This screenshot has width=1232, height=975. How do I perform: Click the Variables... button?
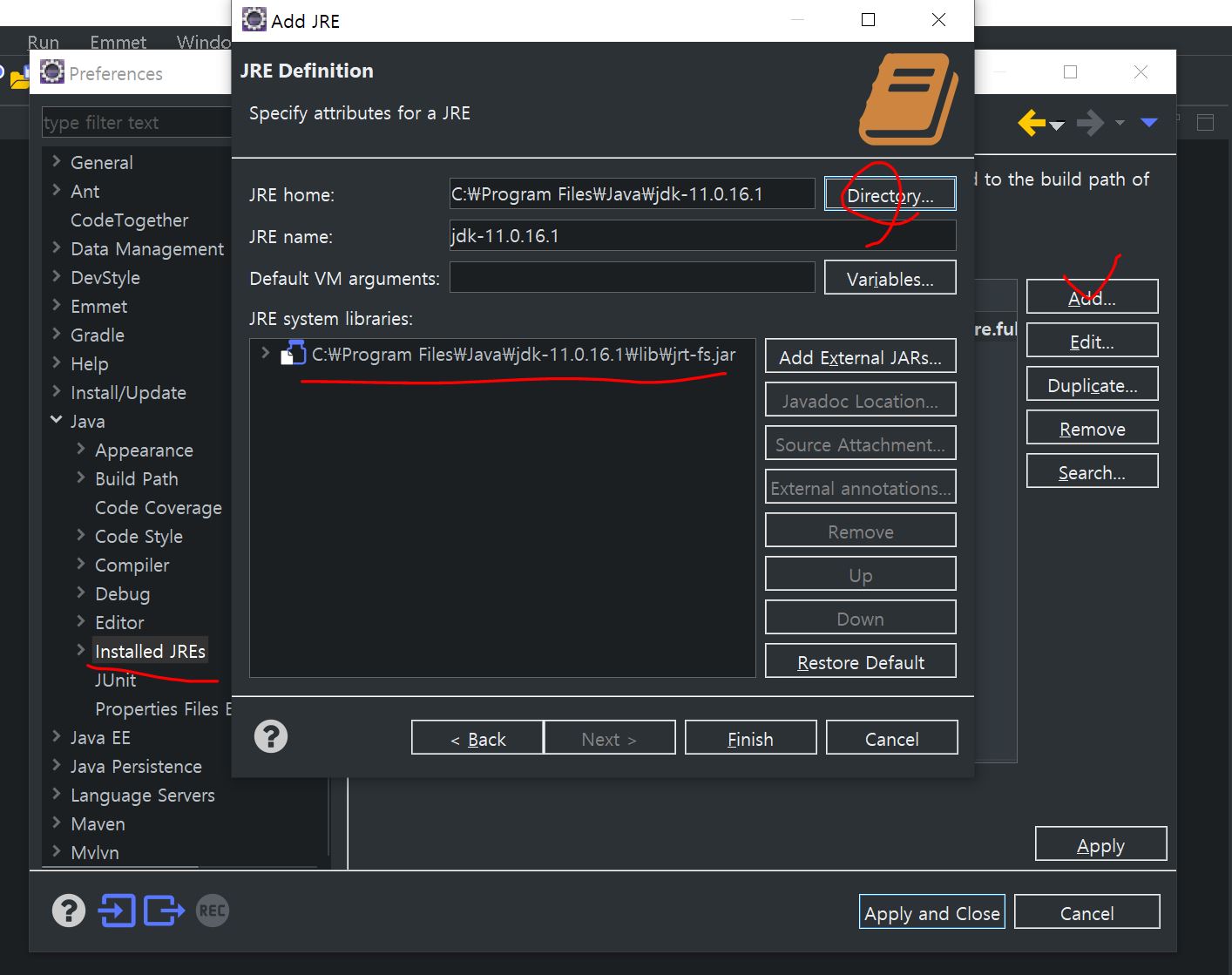890,278
